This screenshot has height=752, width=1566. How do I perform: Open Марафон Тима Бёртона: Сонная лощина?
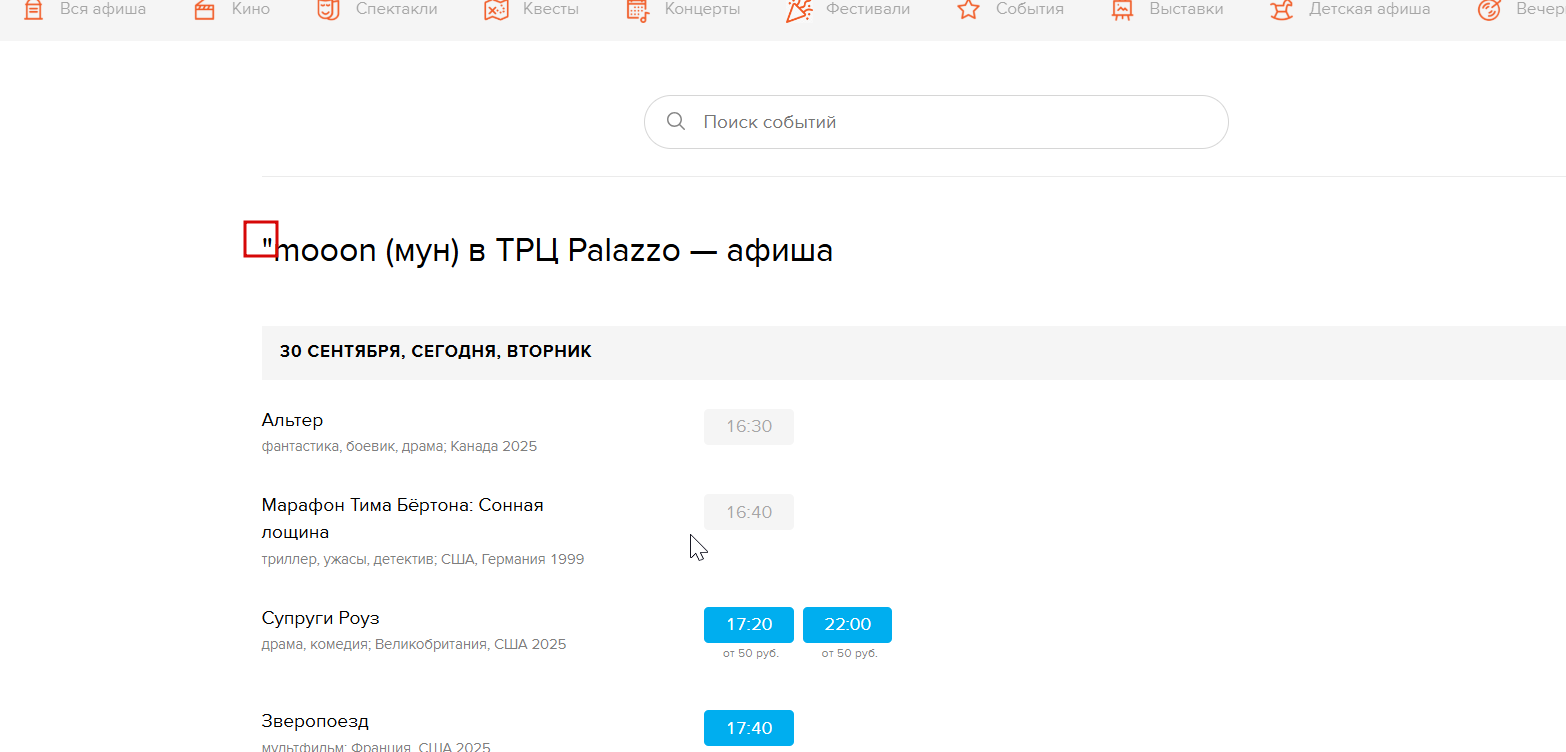(x=403, y=518)
